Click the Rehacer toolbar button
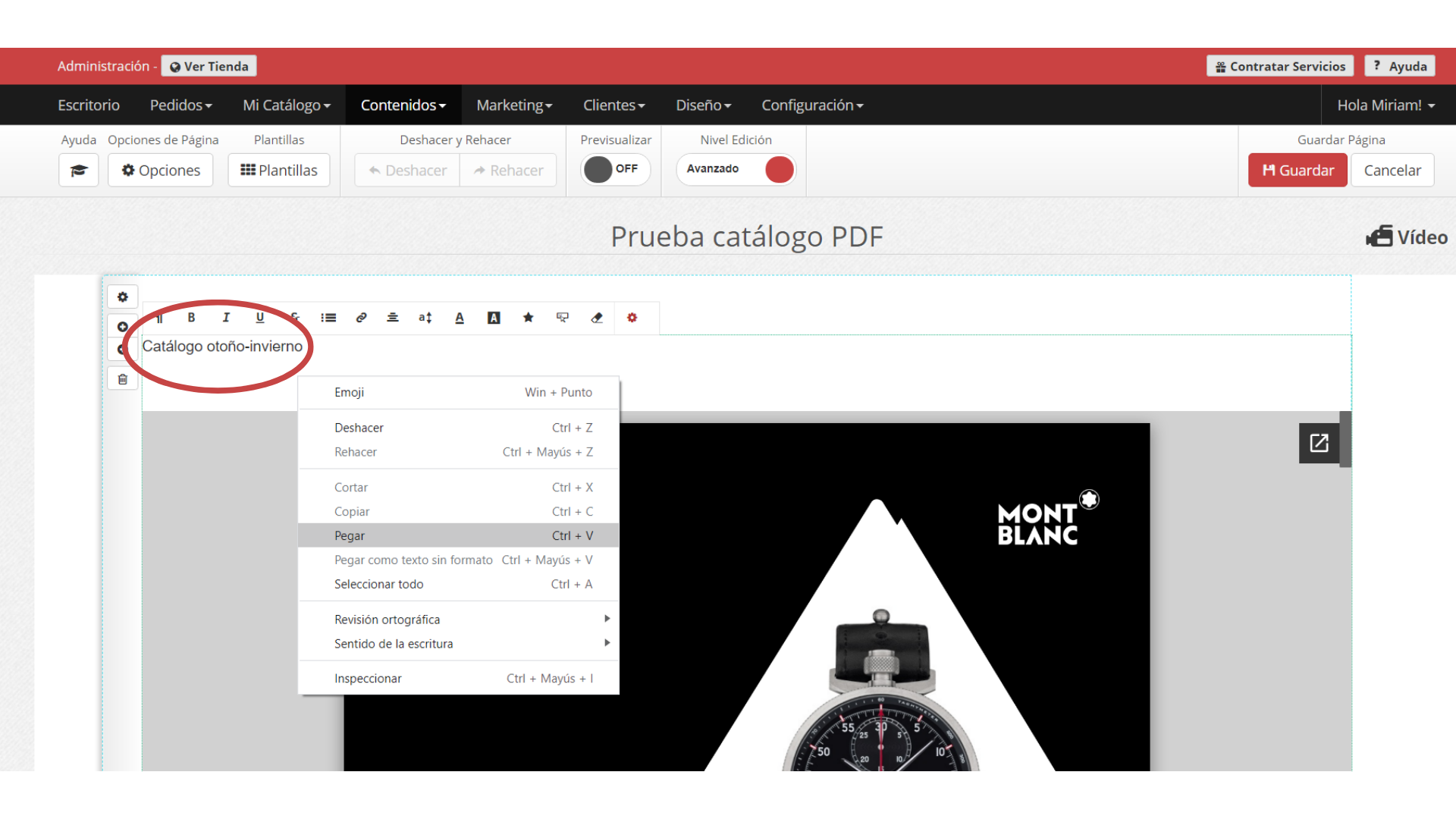This screenshot has height=819, width=1456. tap(508, 170)
